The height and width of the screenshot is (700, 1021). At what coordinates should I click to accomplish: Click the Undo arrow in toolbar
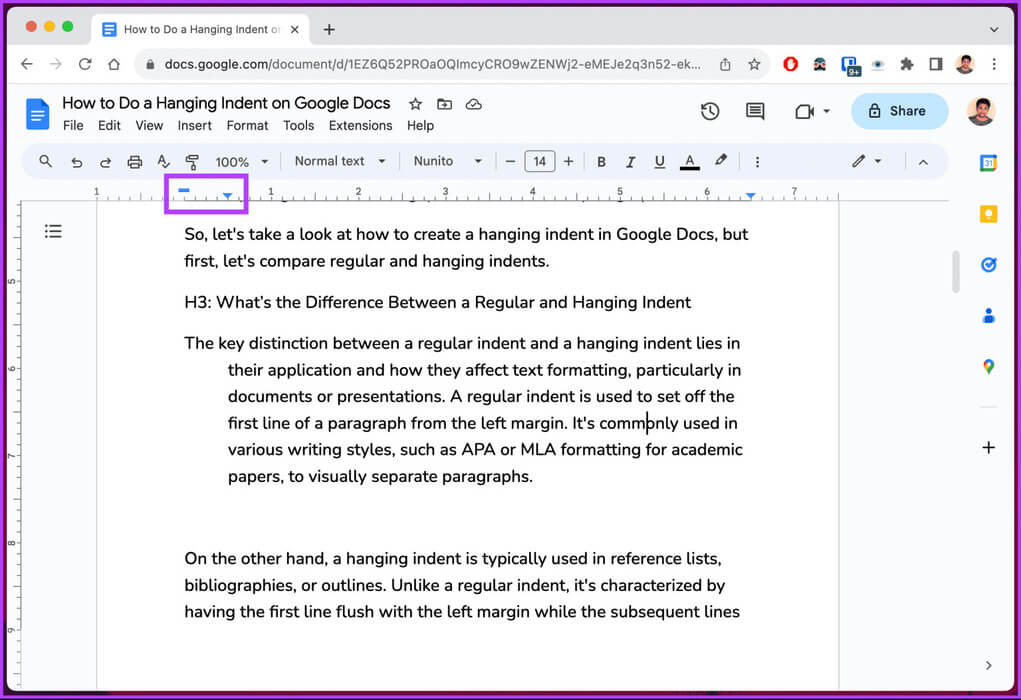point(76,162)
